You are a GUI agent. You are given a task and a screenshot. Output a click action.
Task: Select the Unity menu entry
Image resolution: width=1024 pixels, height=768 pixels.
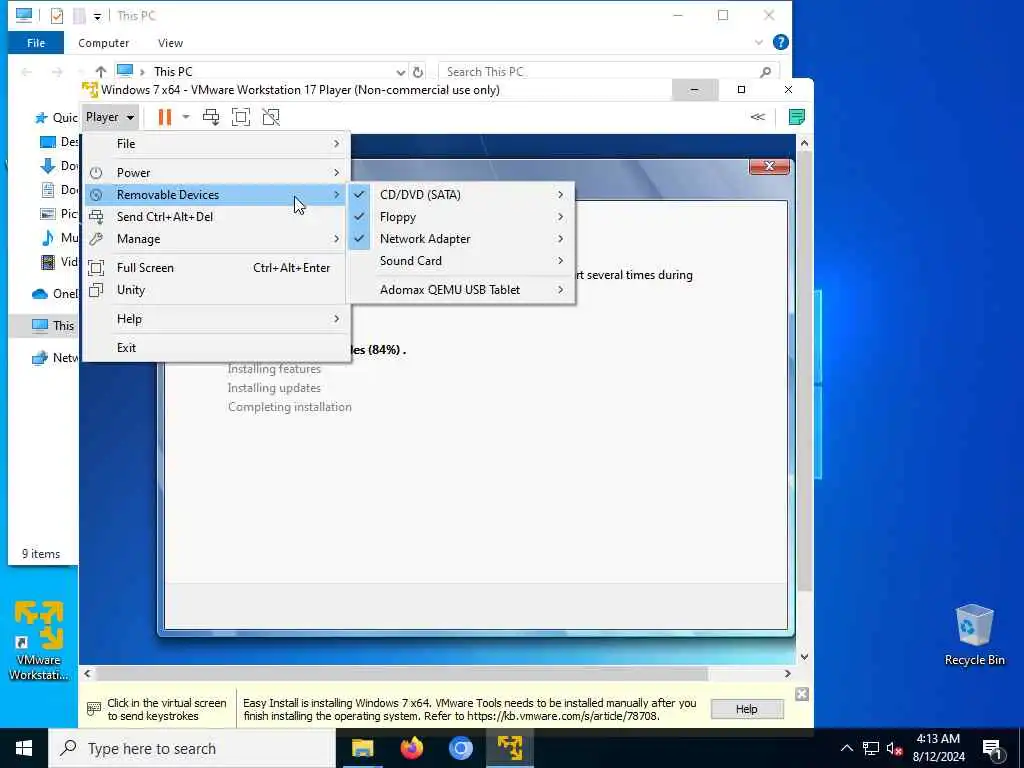[217, 290]
